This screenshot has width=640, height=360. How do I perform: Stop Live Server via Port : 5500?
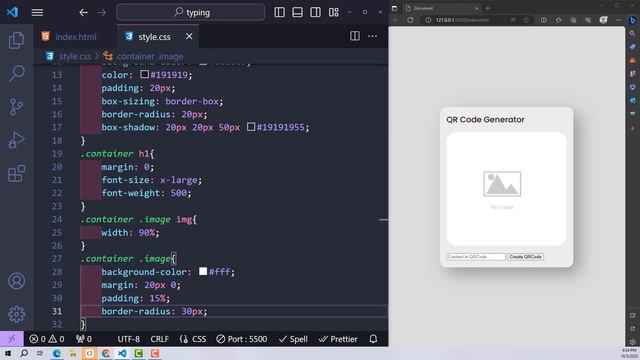[x=242, y=339]
